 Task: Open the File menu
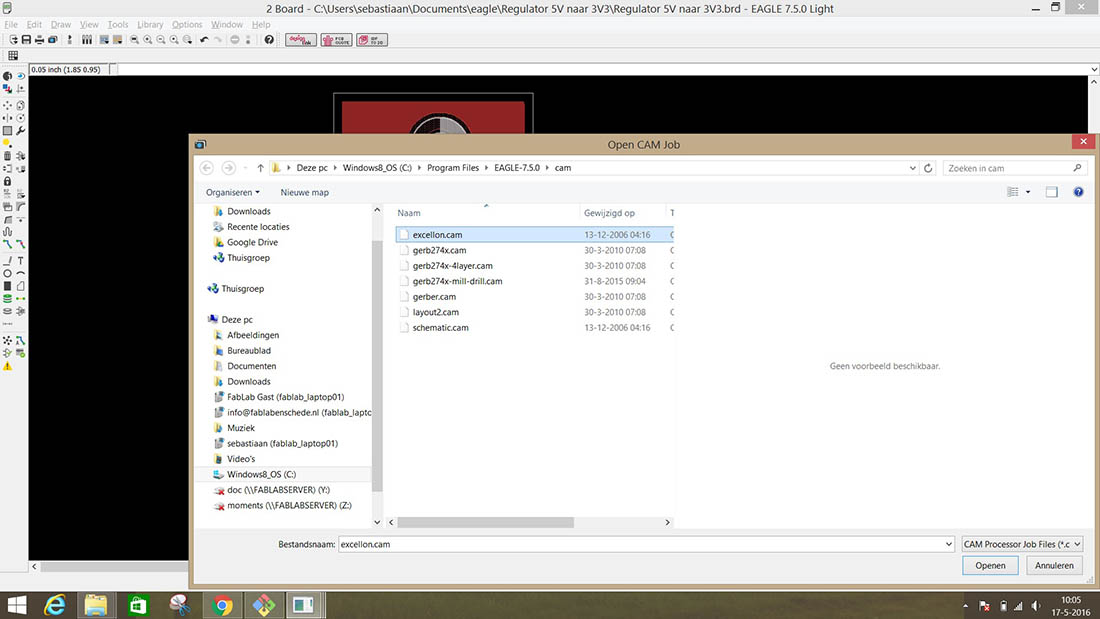(11, 25)
